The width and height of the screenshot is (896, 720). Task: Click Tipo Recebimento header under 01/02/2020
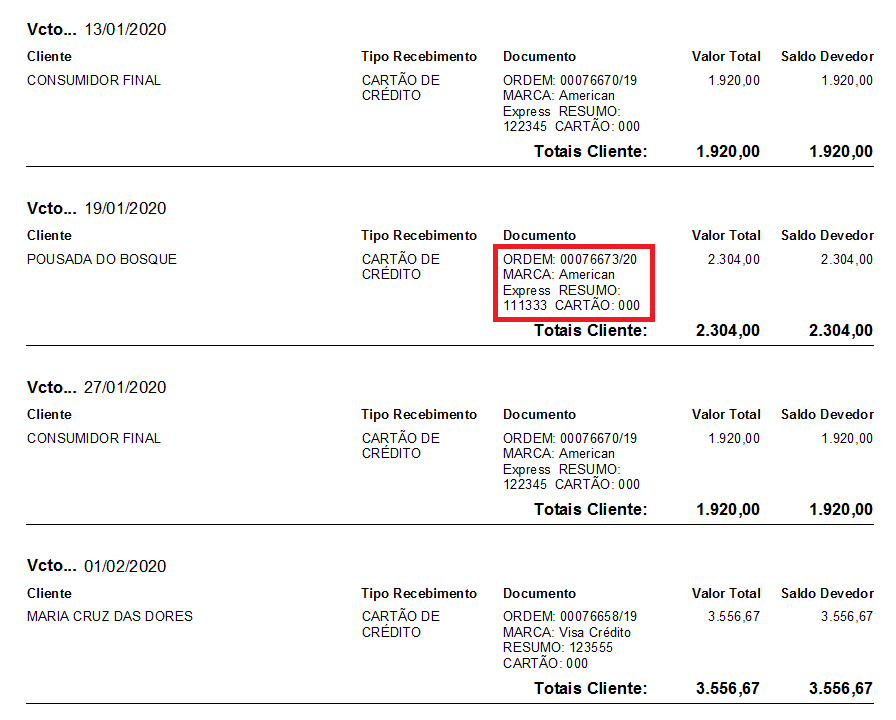click(419, 593)
